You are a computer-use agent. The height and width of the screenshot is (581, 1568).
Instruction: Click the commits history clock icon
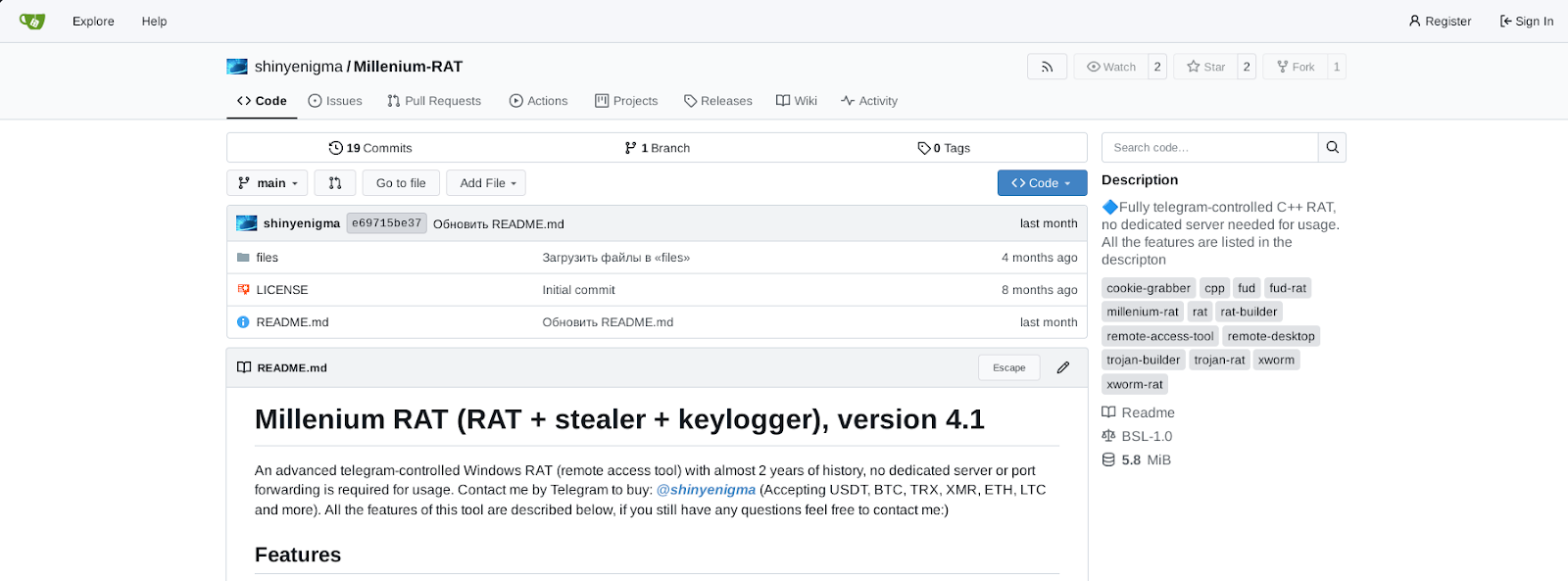(336, 148)
